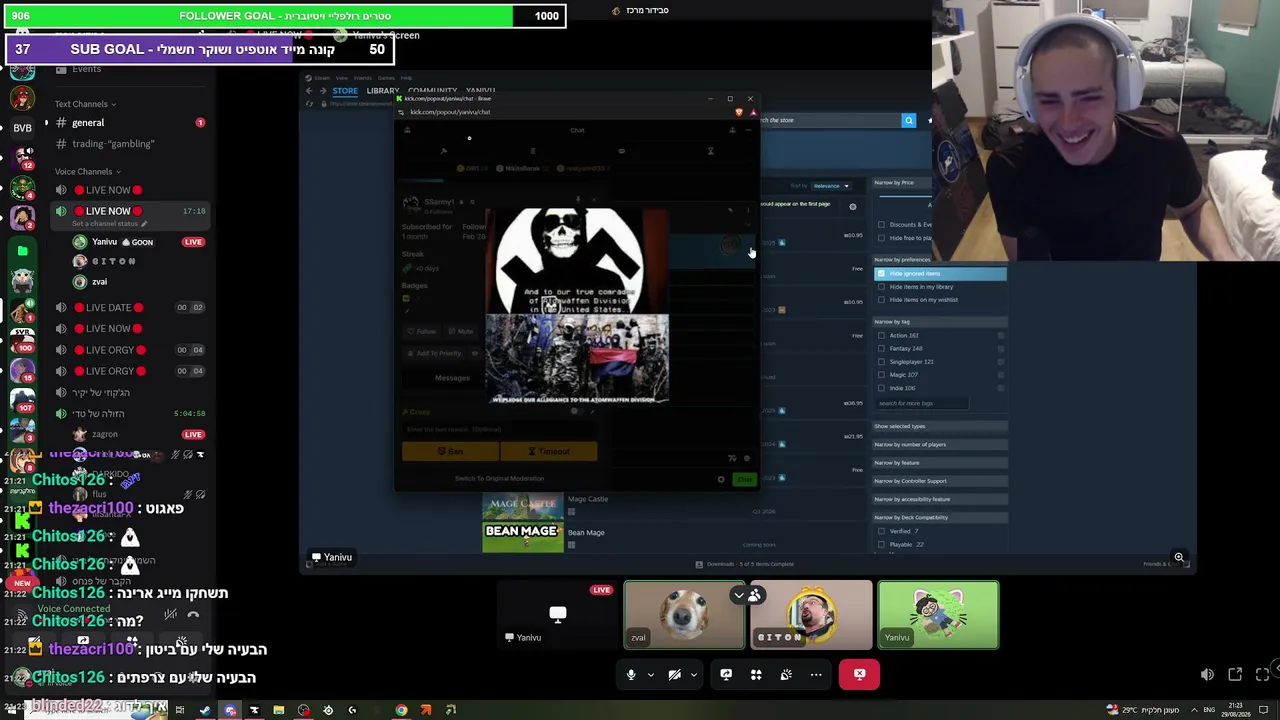Open camera options arrow beside camera button
This screenshot has height=720, width=1280.
pos(693,675)
